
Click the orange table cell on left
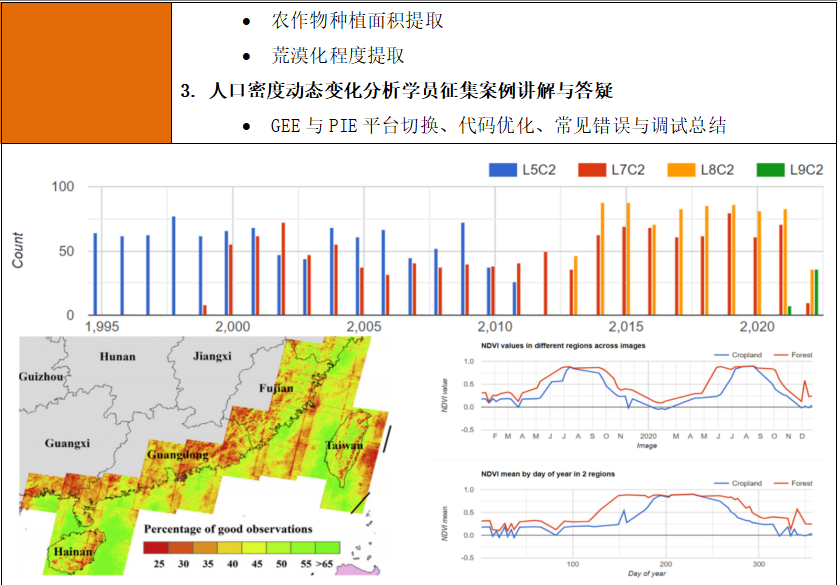[87, 73]
